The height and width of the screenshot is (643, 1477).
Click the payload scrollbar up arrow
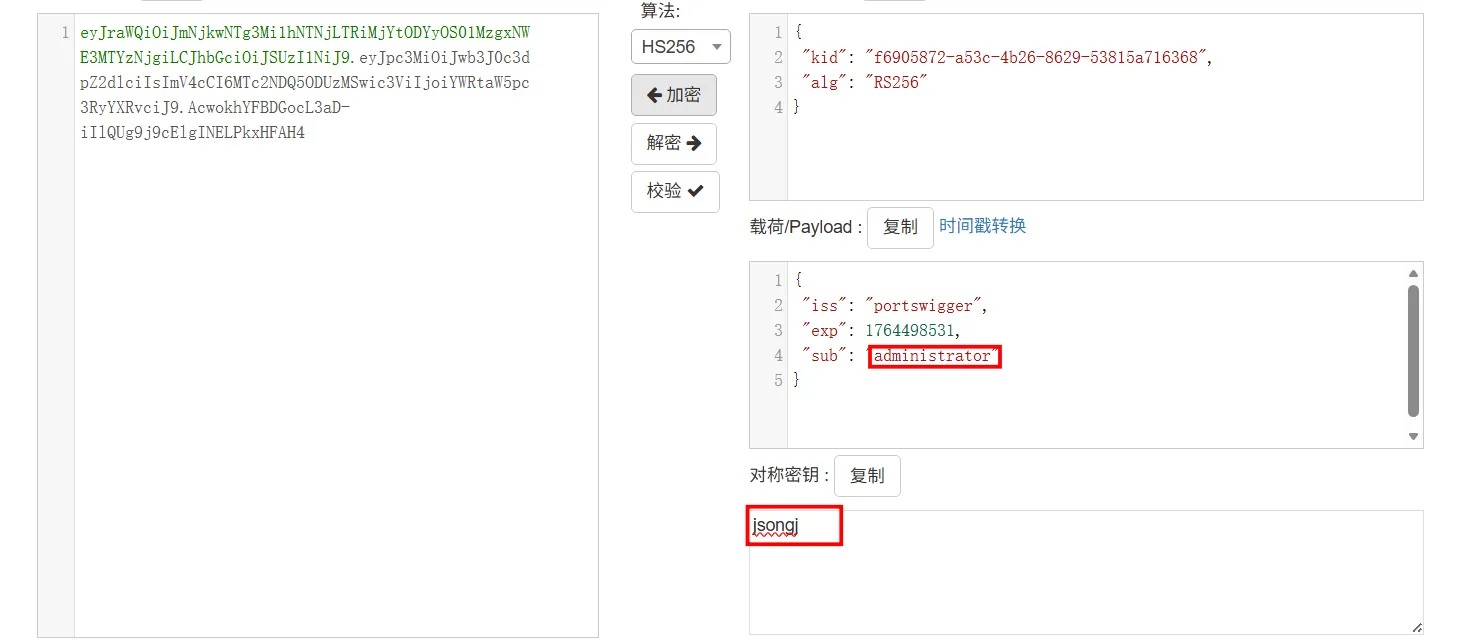(1413, 273)
